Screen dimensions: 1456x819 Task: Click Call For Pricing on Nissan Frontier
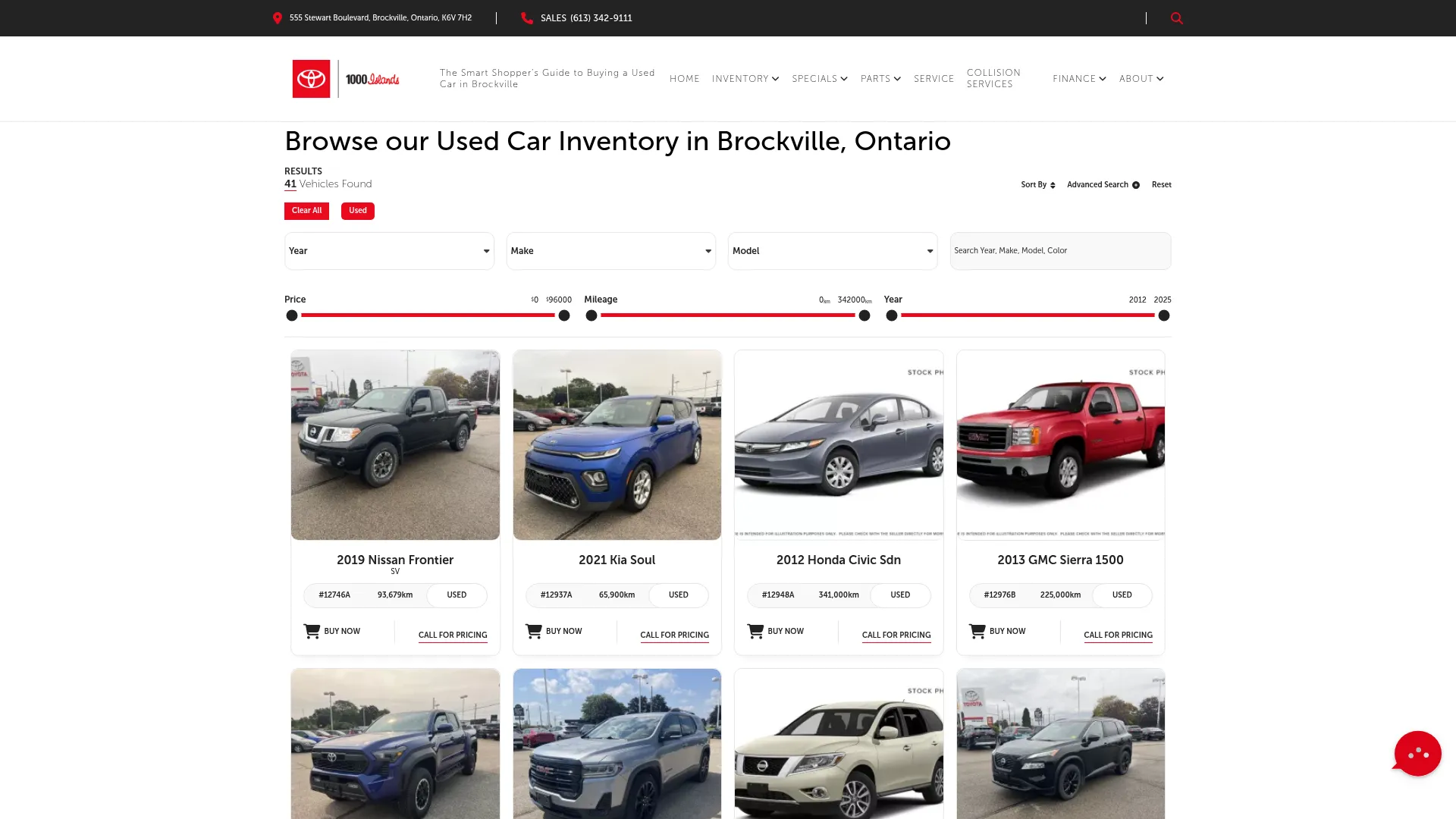453,635
